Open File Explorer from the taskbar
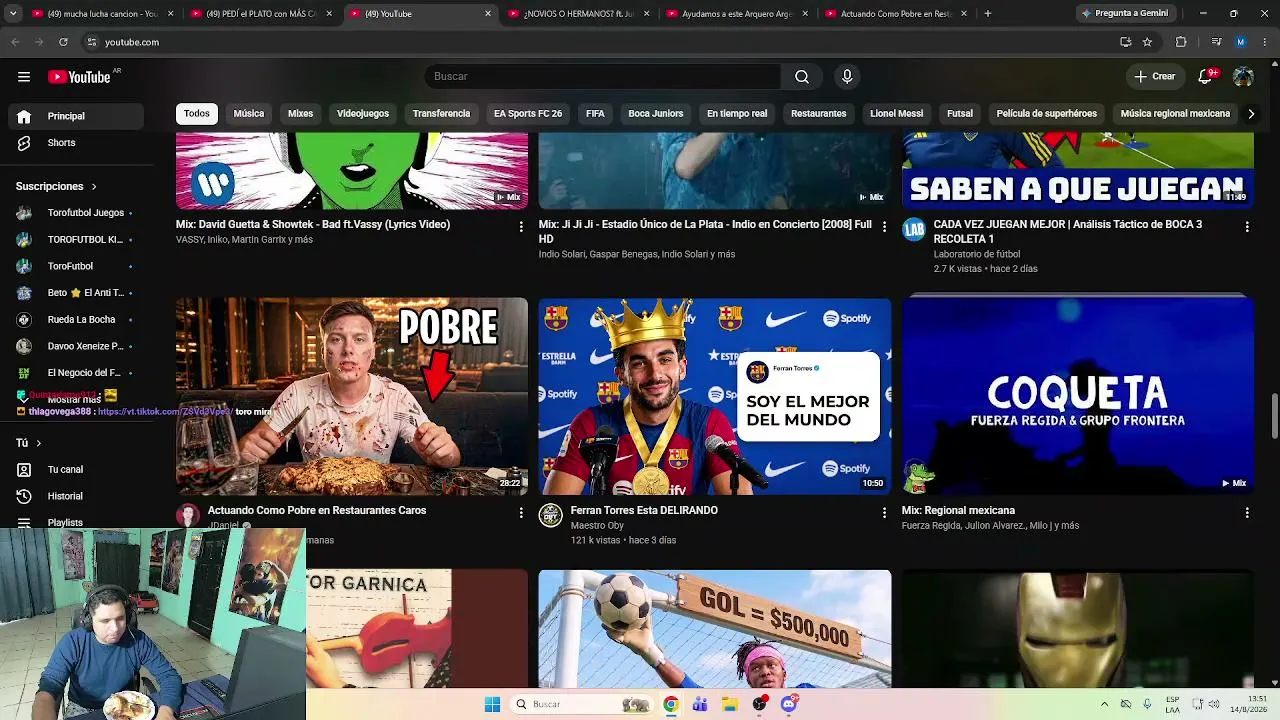 pos(730,704)
